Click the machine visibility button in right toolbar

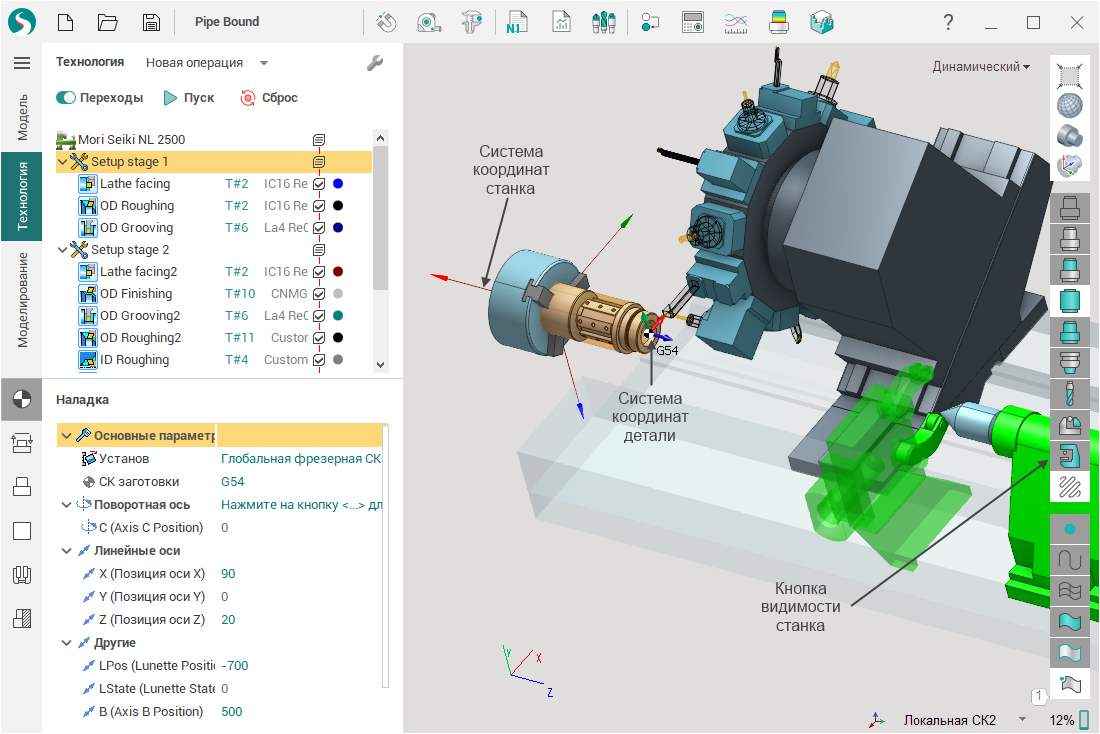coord(1070,456)
